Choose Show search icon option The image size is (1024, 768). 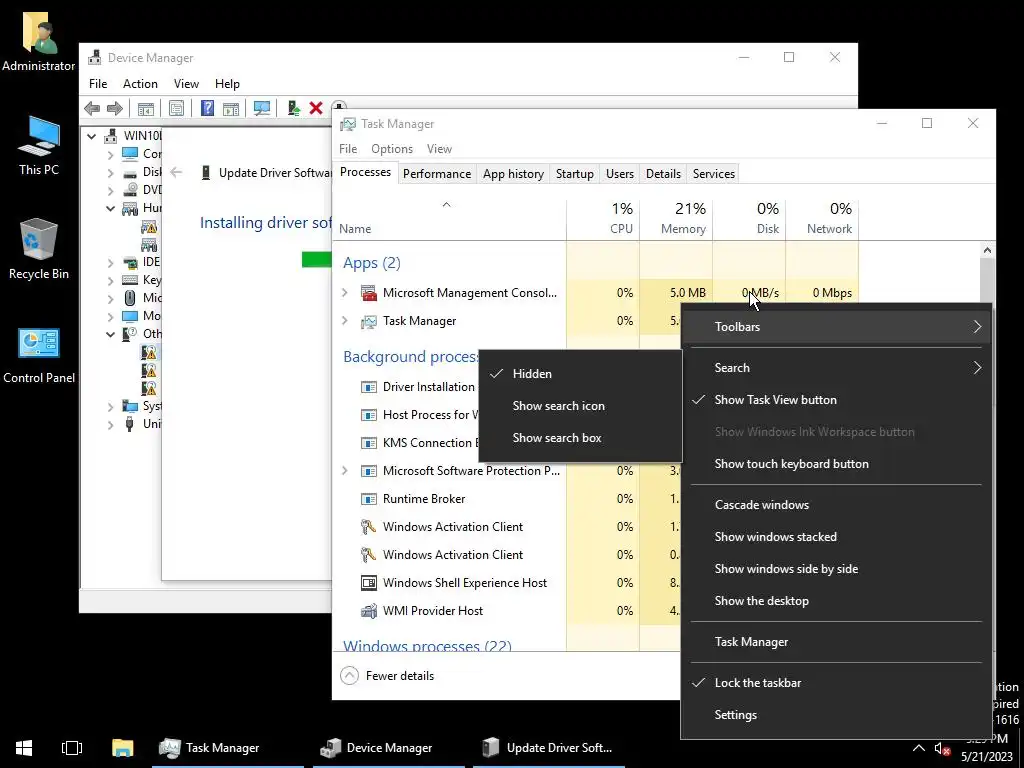(580, 406)
